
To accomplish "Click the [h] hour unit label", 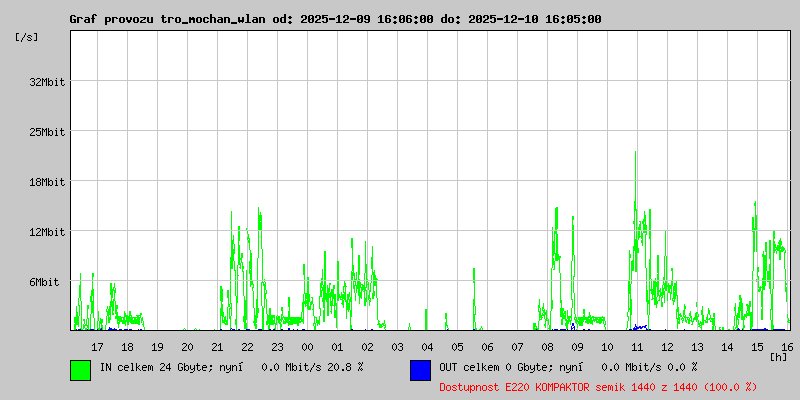I will (779, 356).
